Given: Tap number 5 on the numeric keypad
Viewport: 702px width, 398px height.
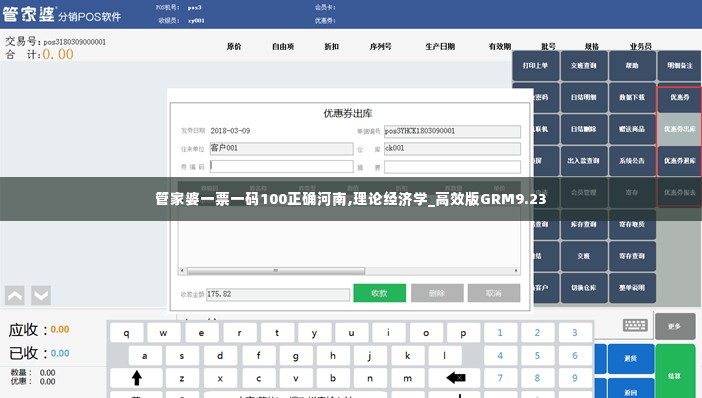Looking at the screenshot, I should [x=537, y=356].
